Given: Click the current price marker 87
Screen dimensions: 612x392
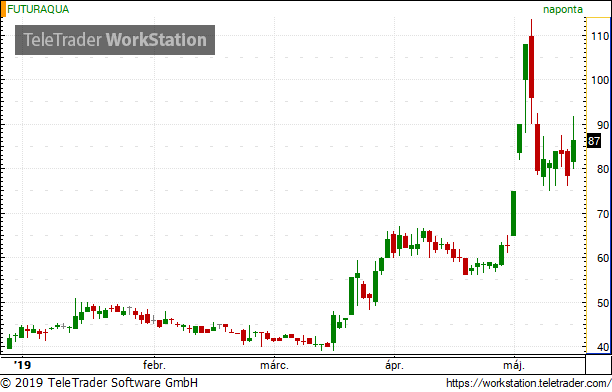Looking at the screenshot, I should click(594, 141).
